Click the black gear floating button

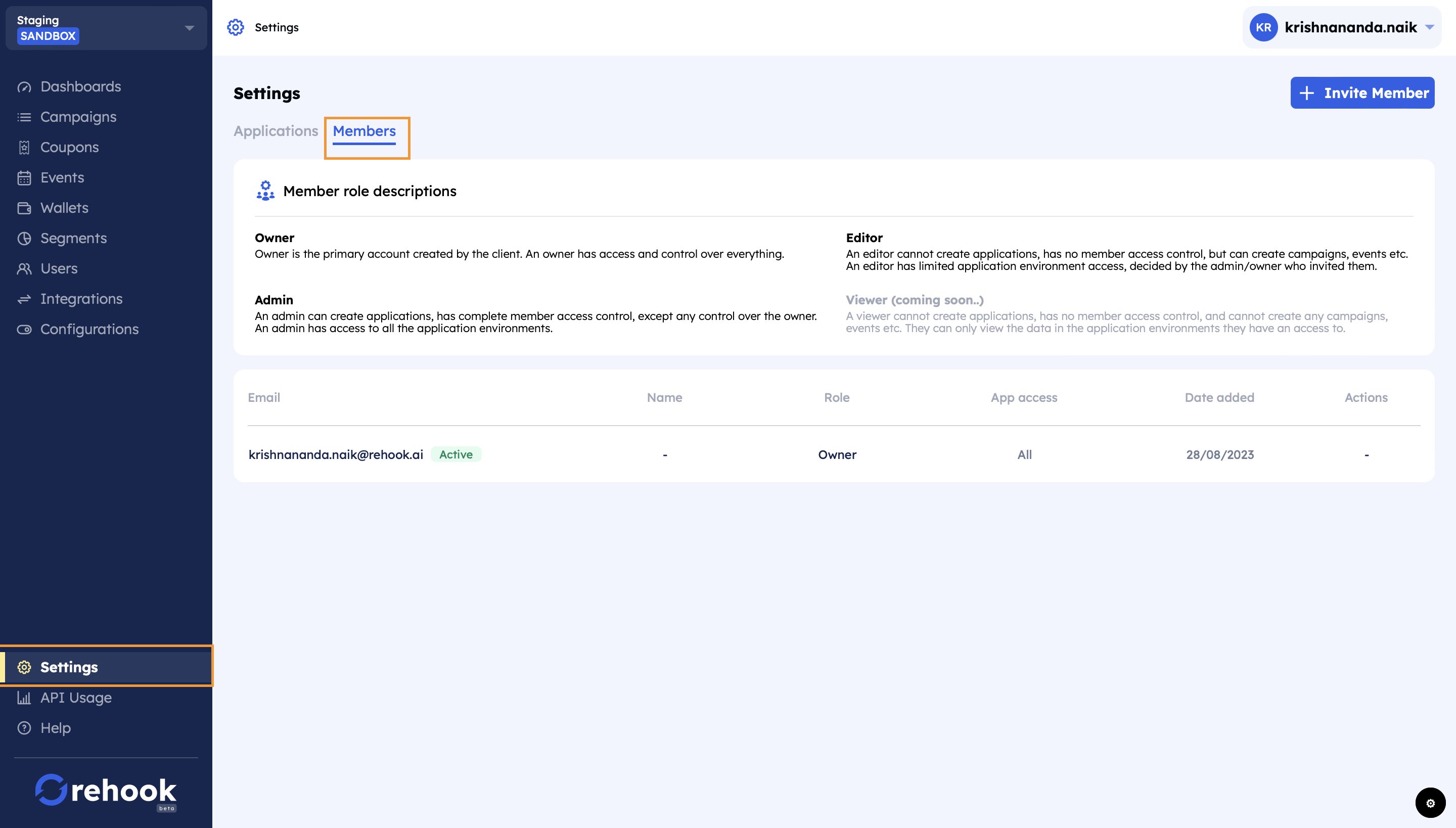click(x=1430, y=803)
